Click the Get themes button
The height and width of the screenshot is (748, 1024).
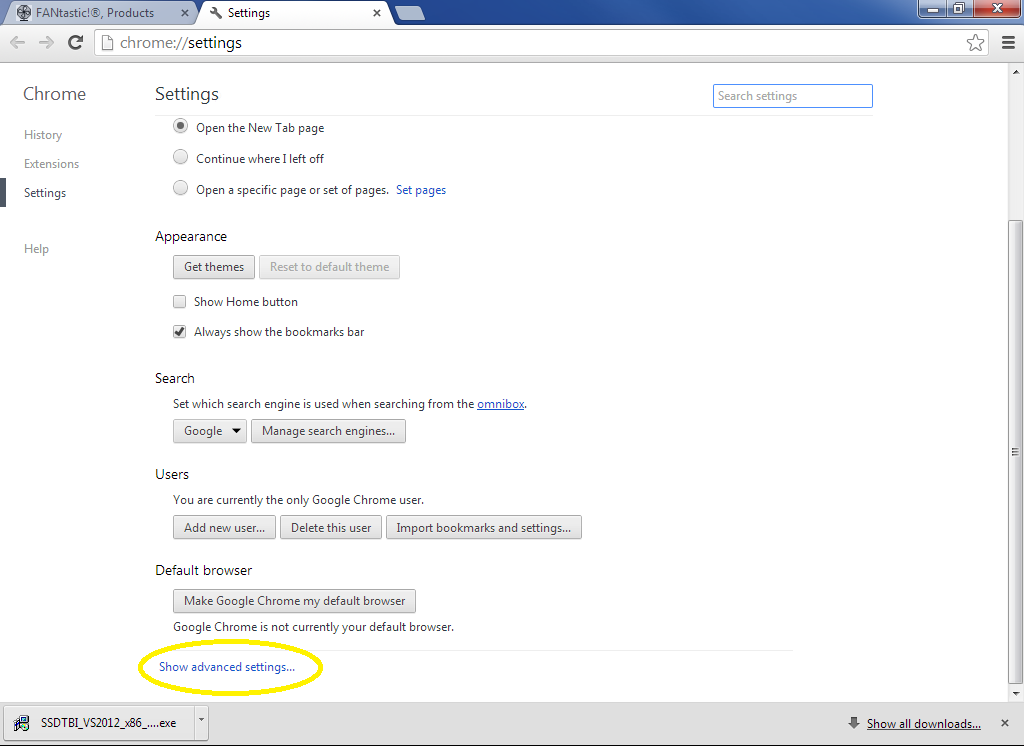pos(214,267)
